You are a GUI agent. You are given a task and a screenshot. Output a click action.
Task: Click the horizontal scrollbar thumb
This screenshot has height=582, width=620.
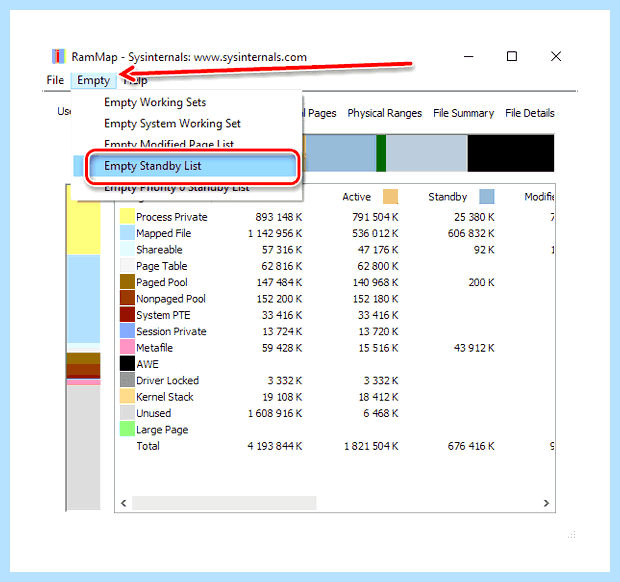(224, 503)
